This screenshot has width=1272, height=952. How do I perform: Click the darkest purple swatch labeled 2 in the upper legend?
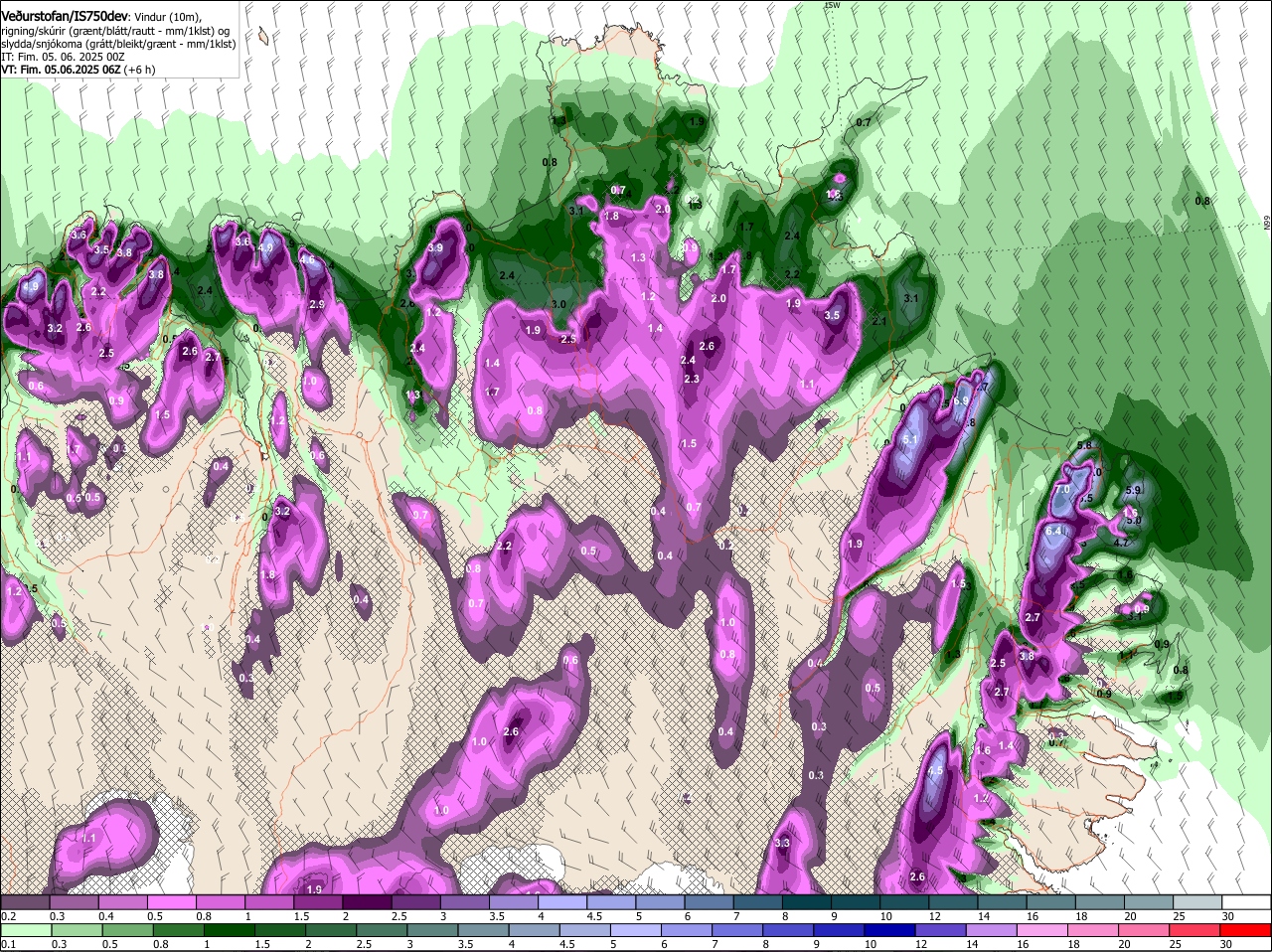pyautogui.click(x=367, y=902)
